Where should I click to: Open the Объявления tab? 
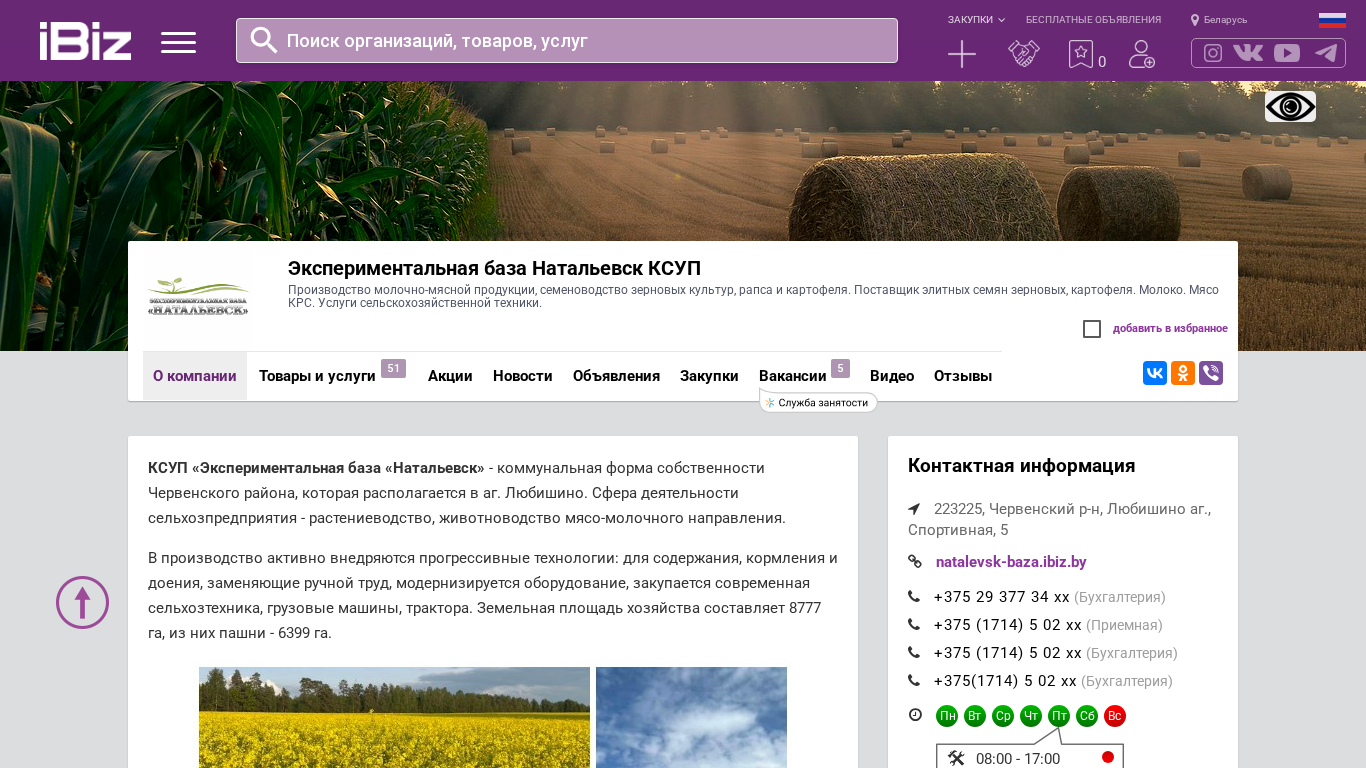coord(616,376)
